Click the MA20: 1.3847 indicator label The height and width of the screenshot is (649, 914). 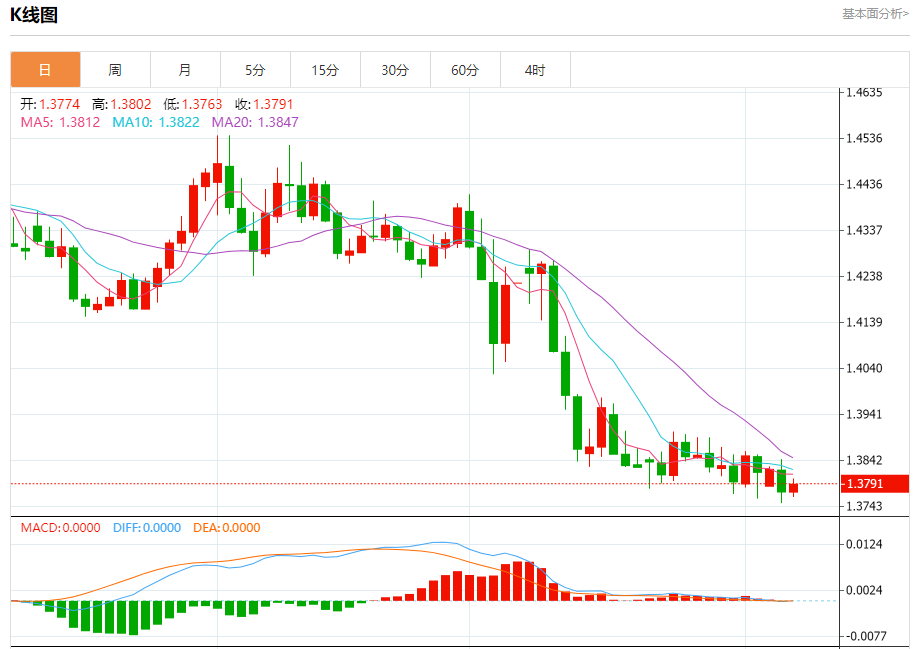coord(255,122)
